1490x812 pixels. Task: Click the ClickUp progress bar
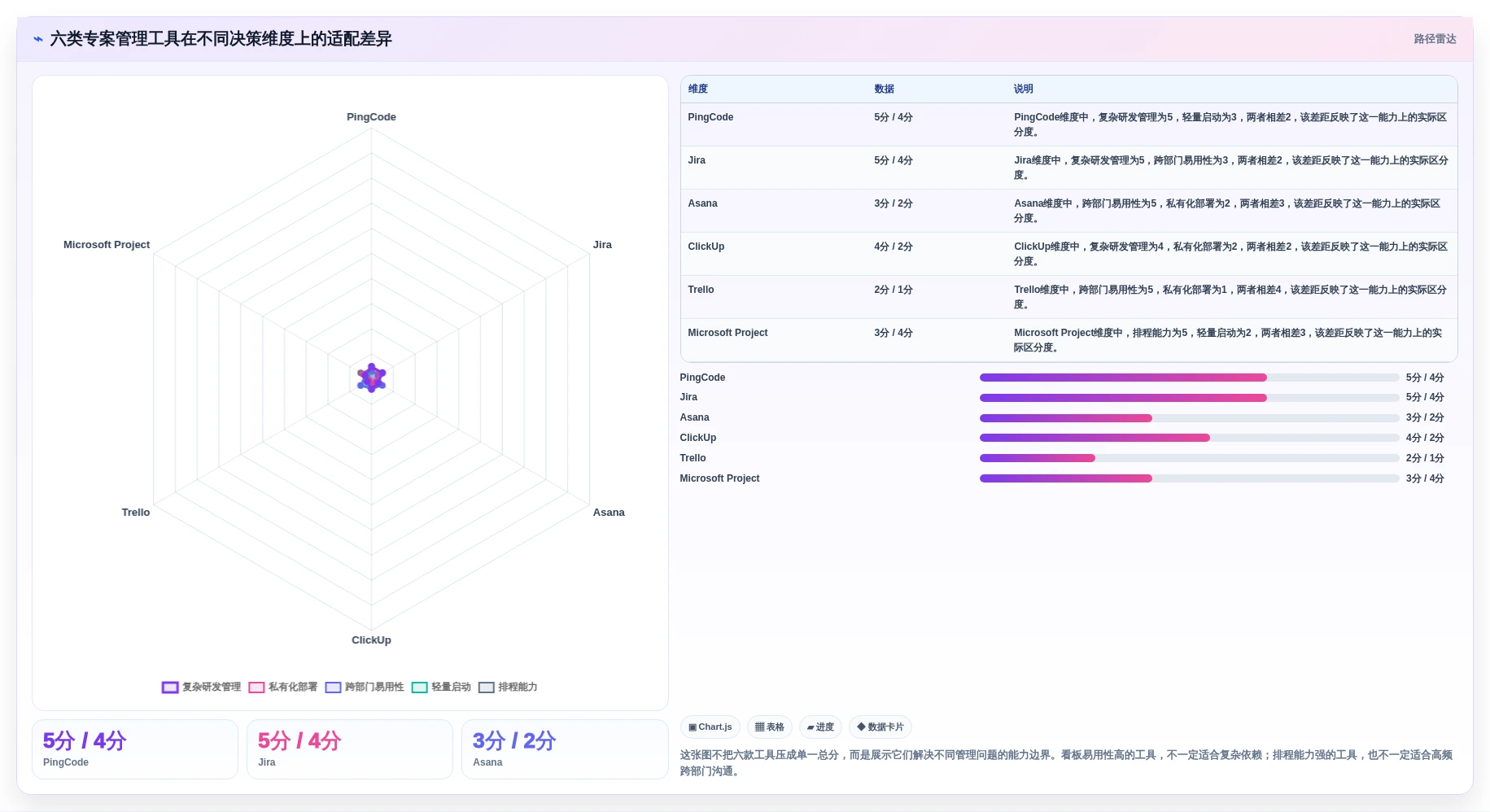1189,438
